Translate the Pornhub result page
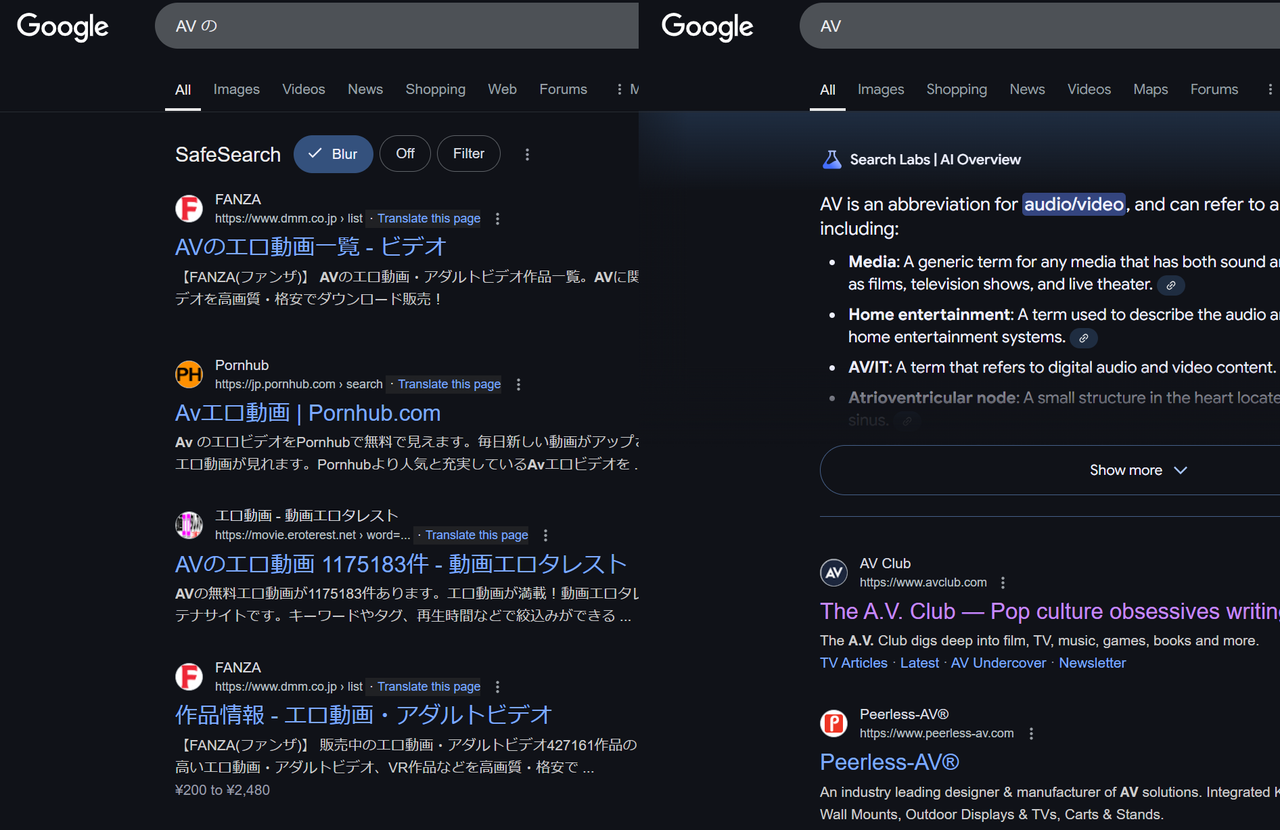 point(449,384)
